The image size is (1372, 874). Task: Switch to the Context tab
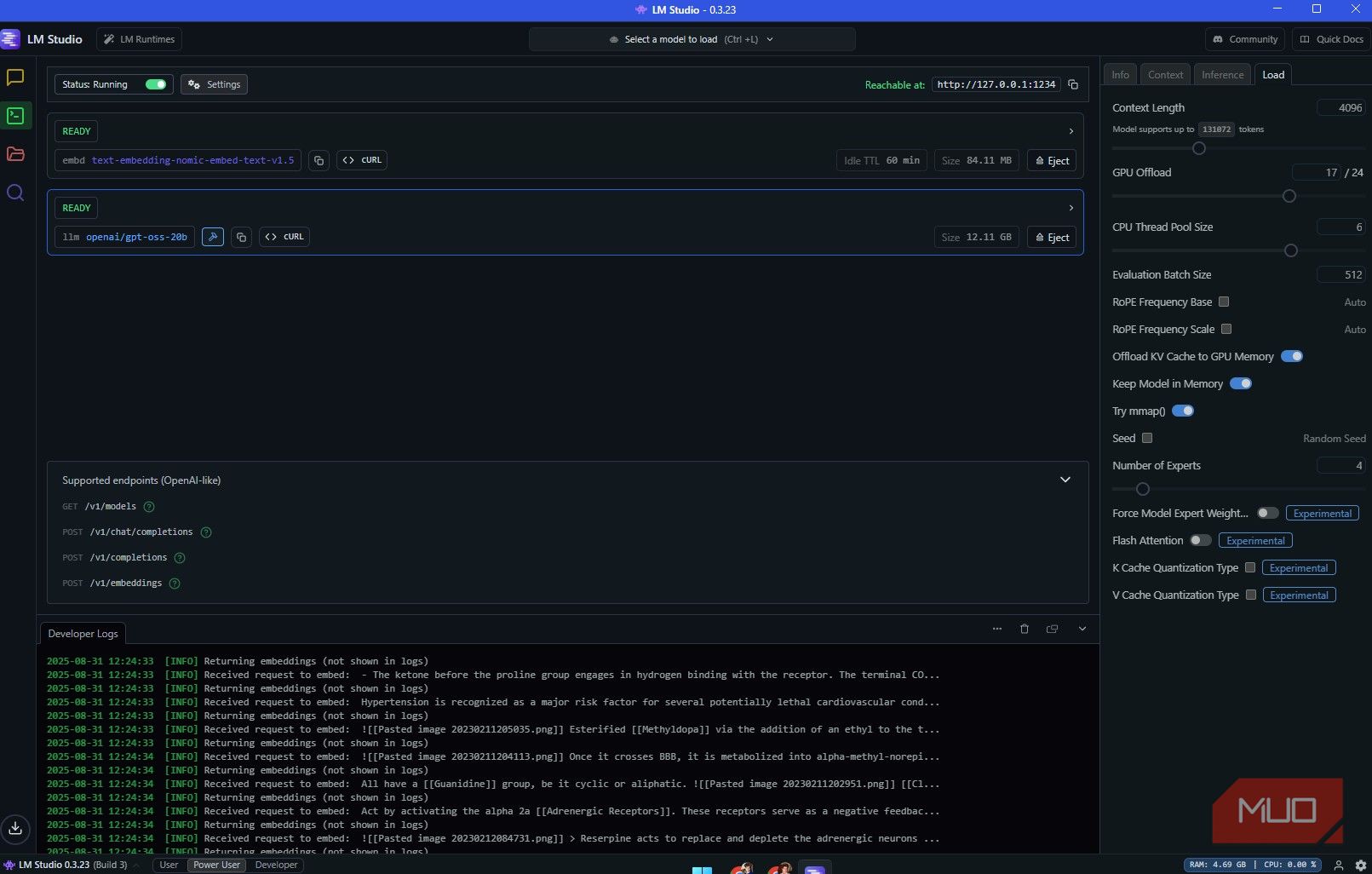[x=1165, y=75]
